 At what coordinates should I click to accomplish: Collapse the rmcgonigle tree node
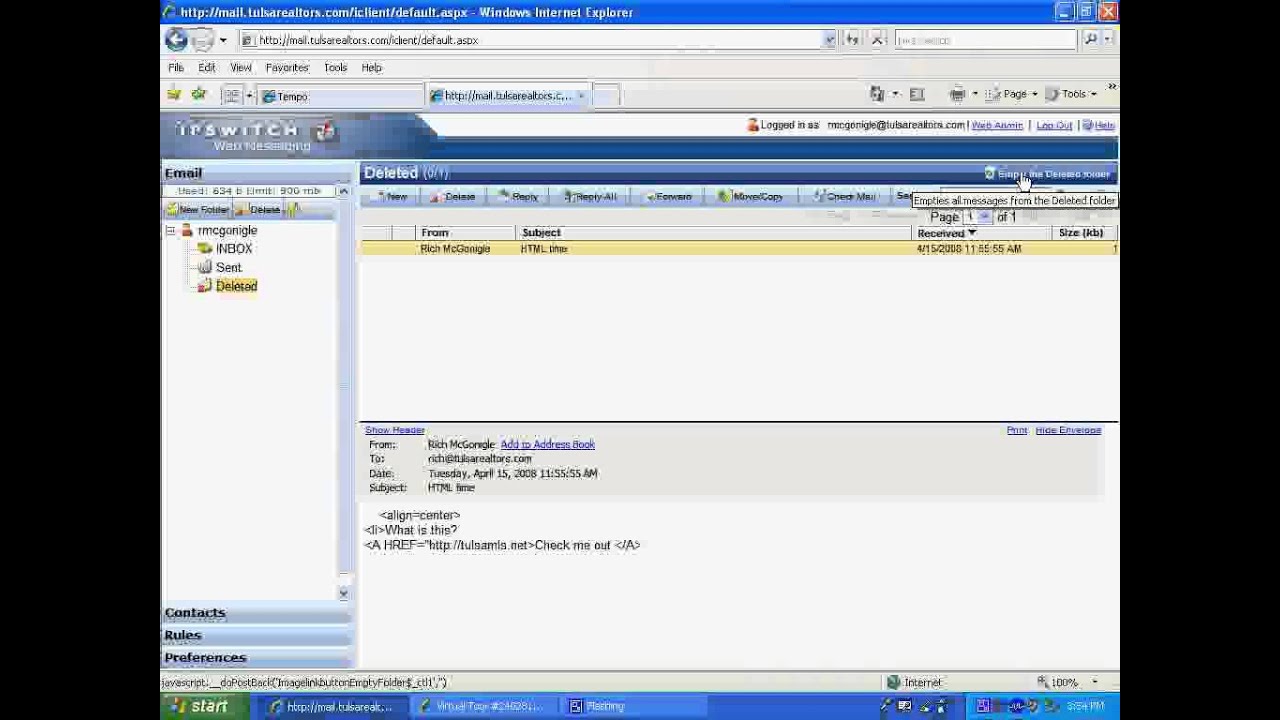(x=170, y=231)
